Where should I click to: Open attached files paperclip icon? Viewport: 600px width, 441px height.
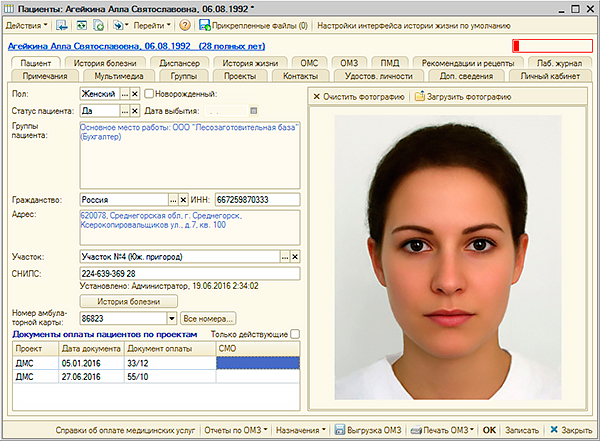204,24
